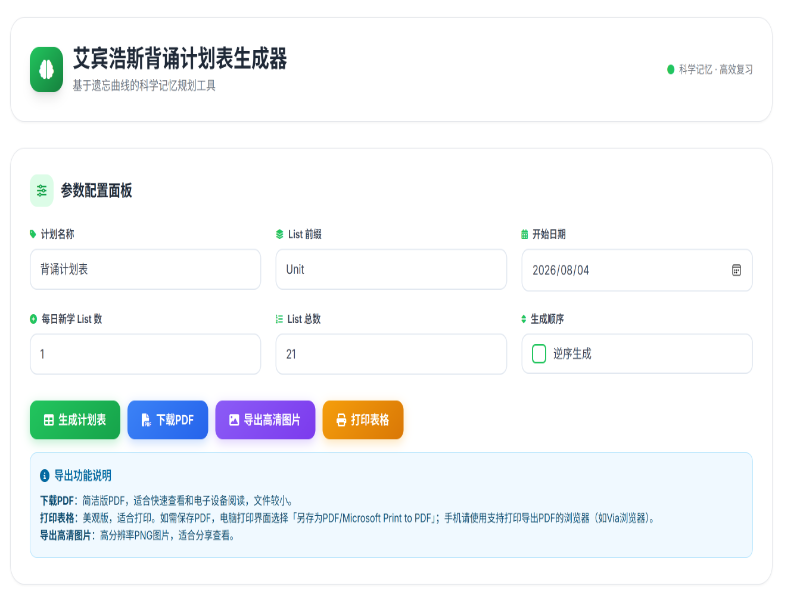Viewport: 800px width, 600px height.
Task: Click the 导出高清图片 description line
Action: tap(137, 536)
